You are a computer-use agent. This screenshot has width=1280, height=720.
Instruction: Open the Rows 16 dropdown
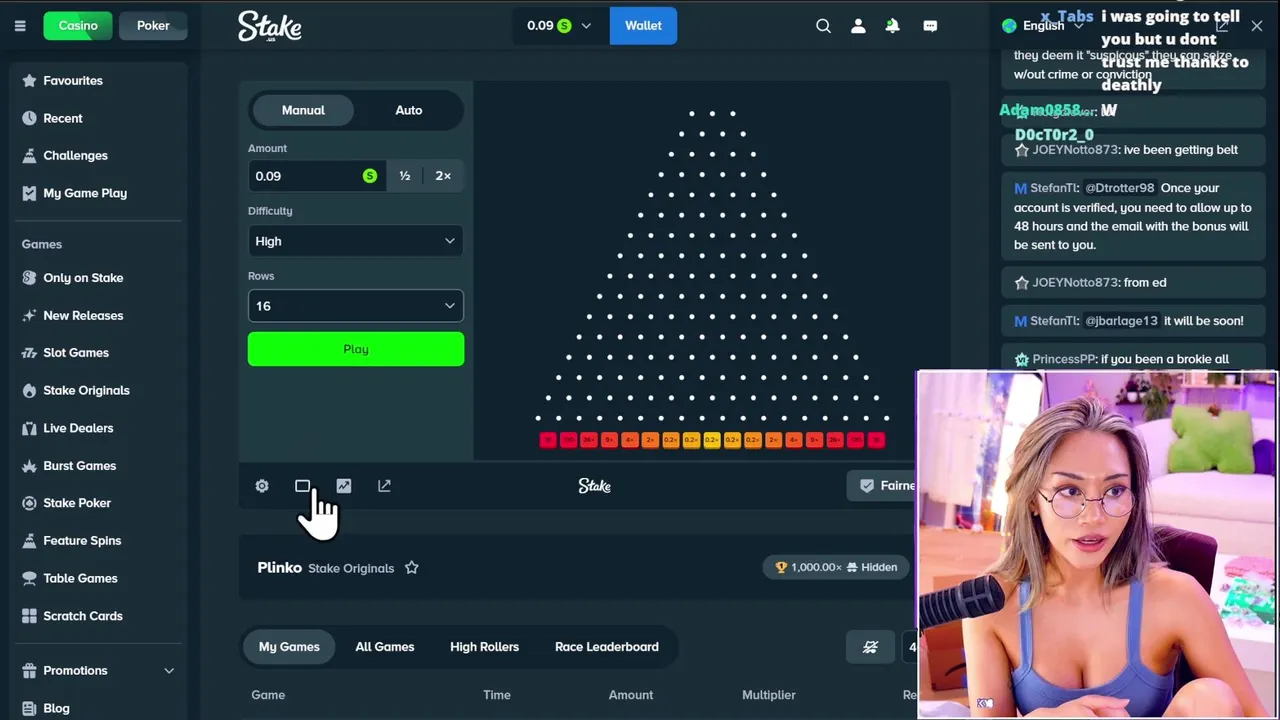tap(356, 306)
